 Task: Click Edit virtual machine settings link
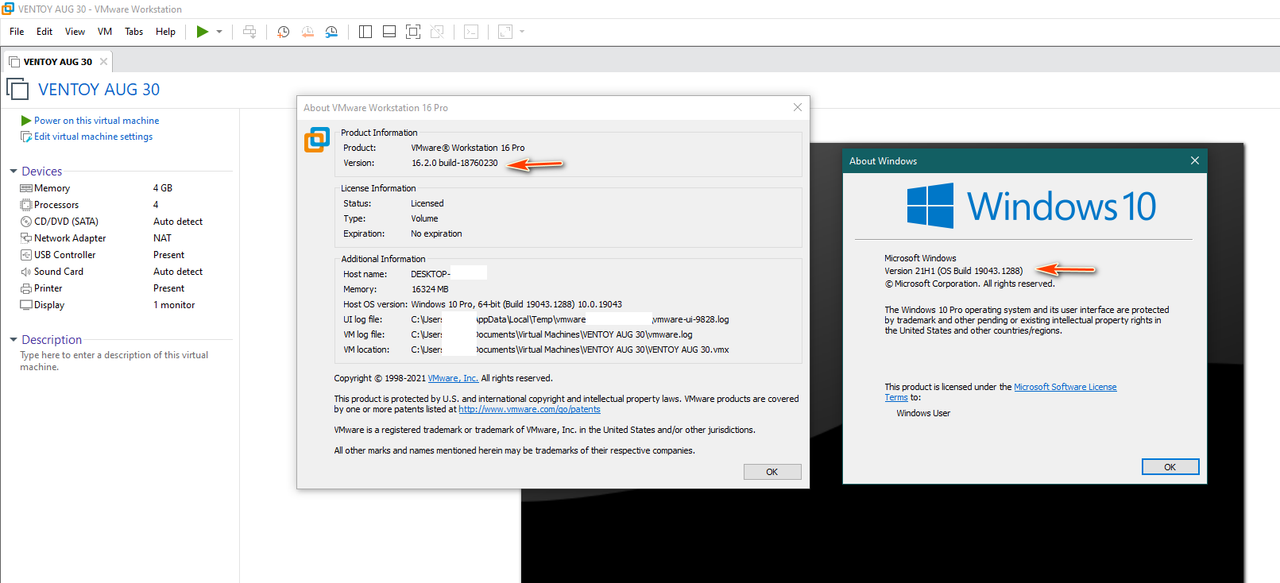[x=93, y=136]
